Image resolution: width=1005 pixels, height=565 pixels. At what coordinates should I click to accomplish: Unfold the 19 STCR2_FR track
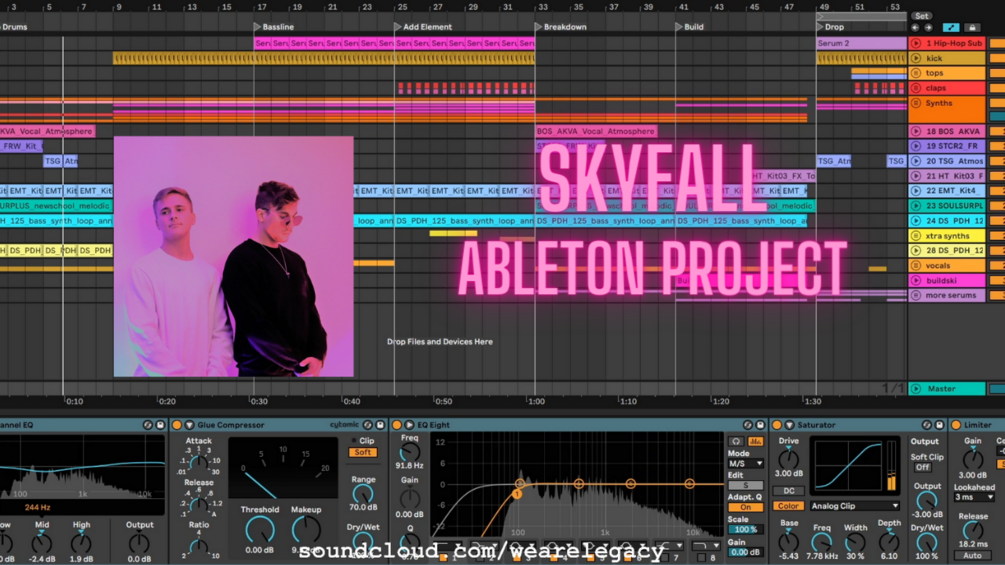[x=916, y=146]
